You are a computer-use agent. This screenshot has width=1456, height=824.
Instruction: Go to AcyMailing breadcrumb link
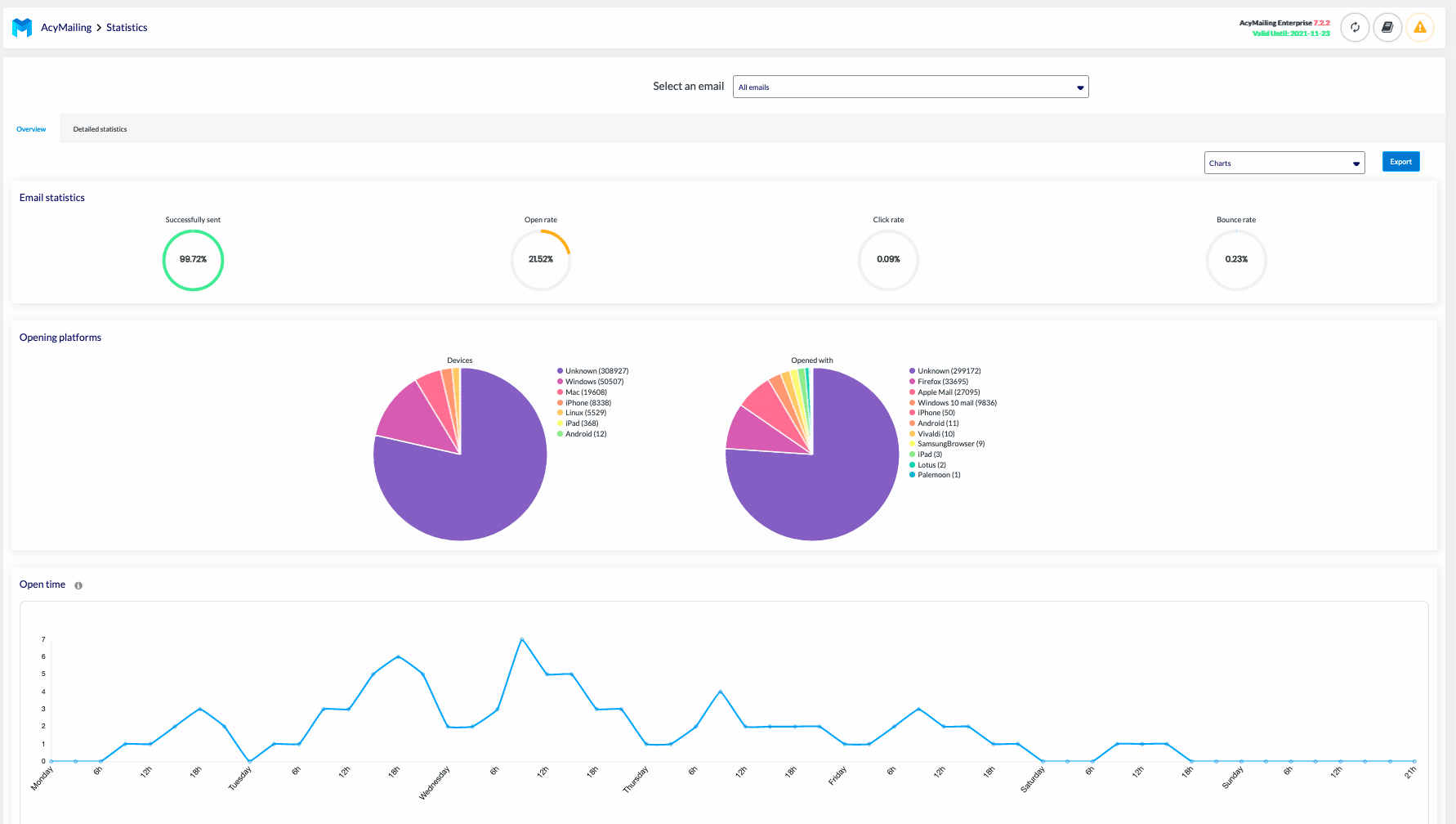[66, 28]
